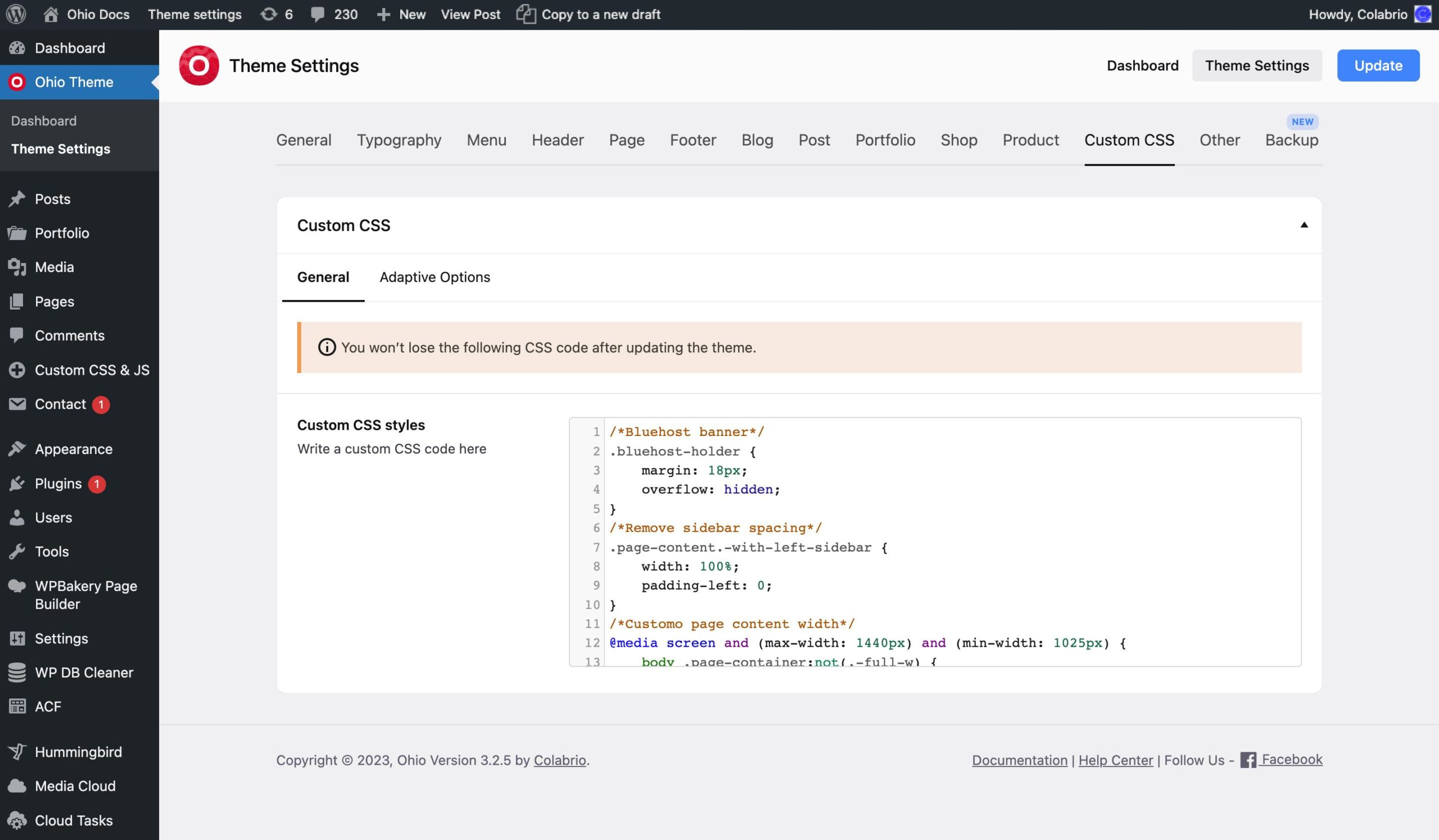1439x840 pixels.
Task: Click the Settings sliders icon
Action: click(x=17, y=638)
